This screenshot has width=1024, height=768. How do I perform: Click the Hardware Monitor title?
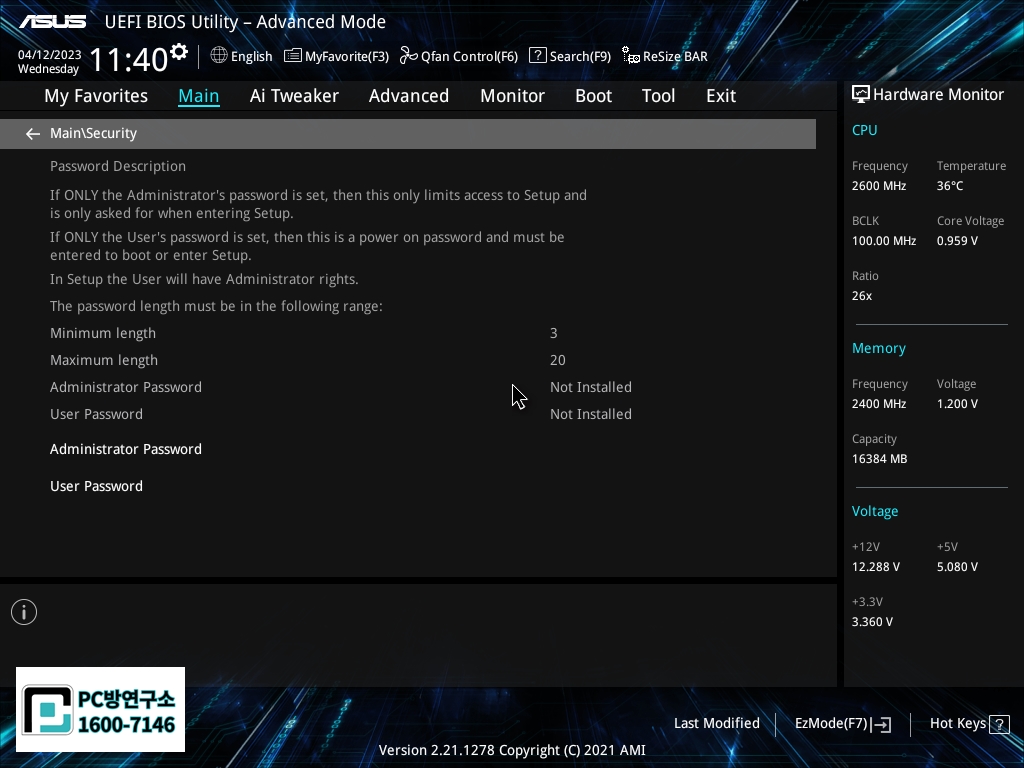coord(938,95)
